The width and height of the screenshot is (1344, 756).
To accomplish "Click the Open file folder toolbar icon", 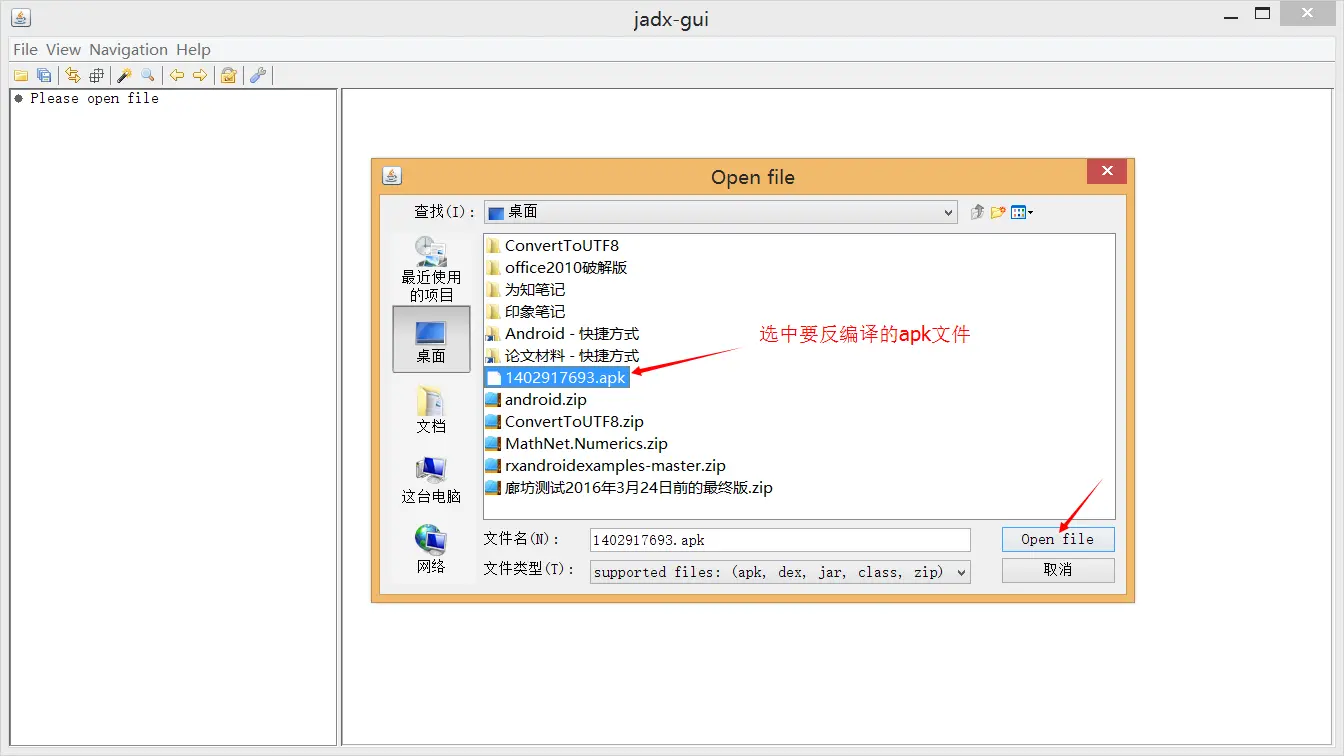I will coord(20,75).
